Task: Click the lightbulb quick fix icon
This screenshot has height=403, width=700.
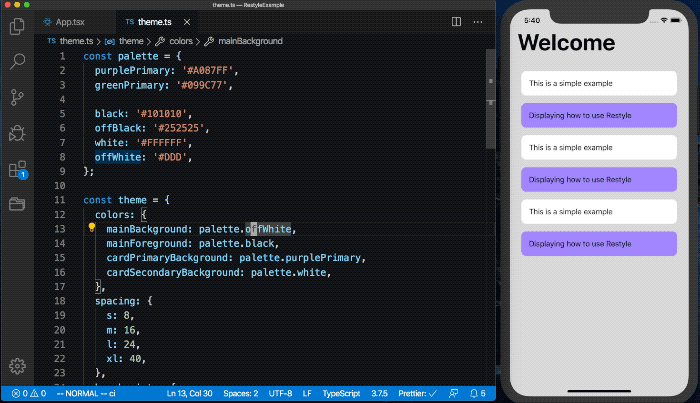Action: pyautogui.click(x=92, y=228)
